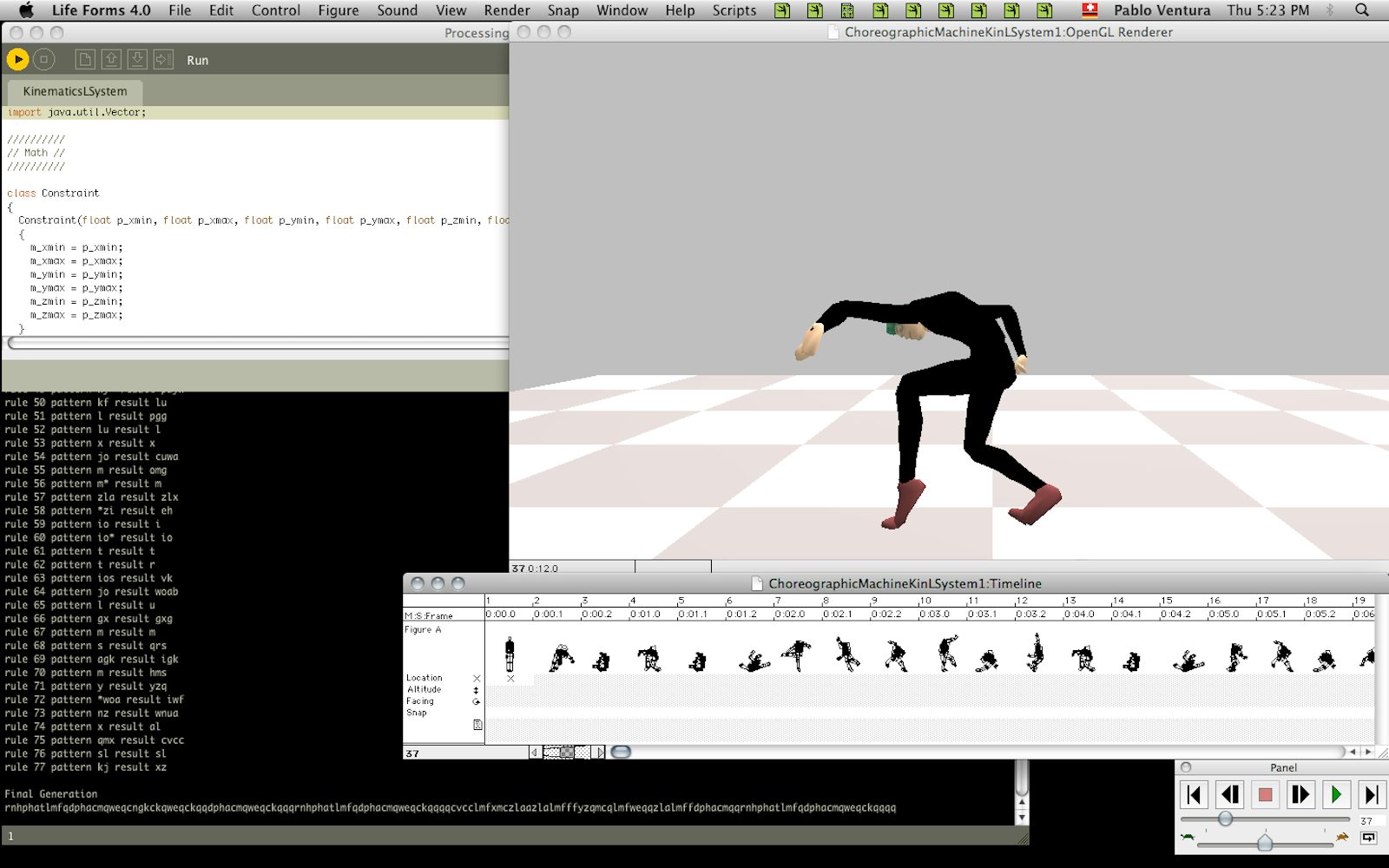This screenshot has width=1389, height=868.
Task: Open the Render menu
Action: pyautogui.click(x=506, y=10)
